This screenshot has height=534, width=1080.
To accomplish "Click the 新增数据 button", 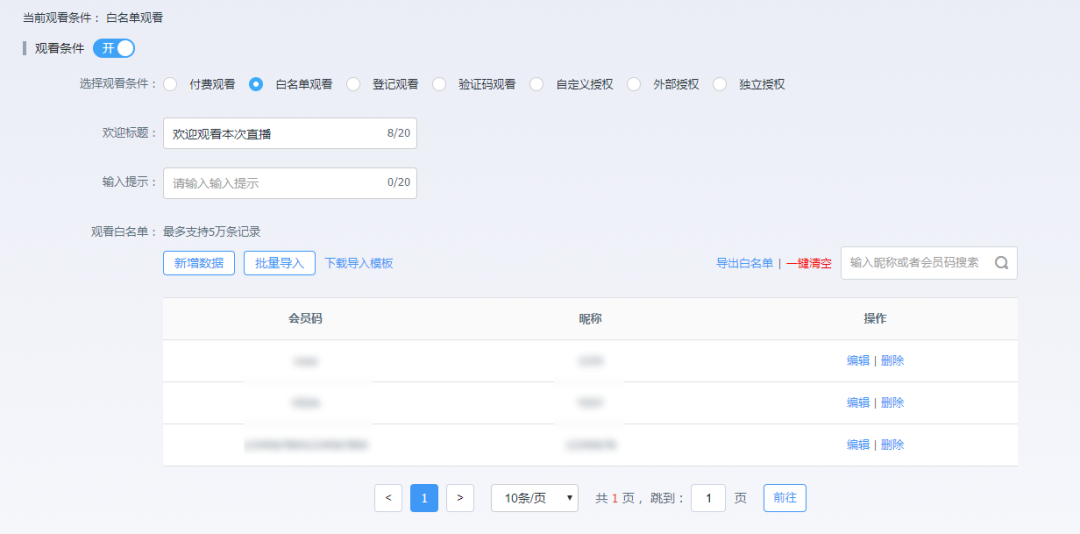I will coord(199,263).
